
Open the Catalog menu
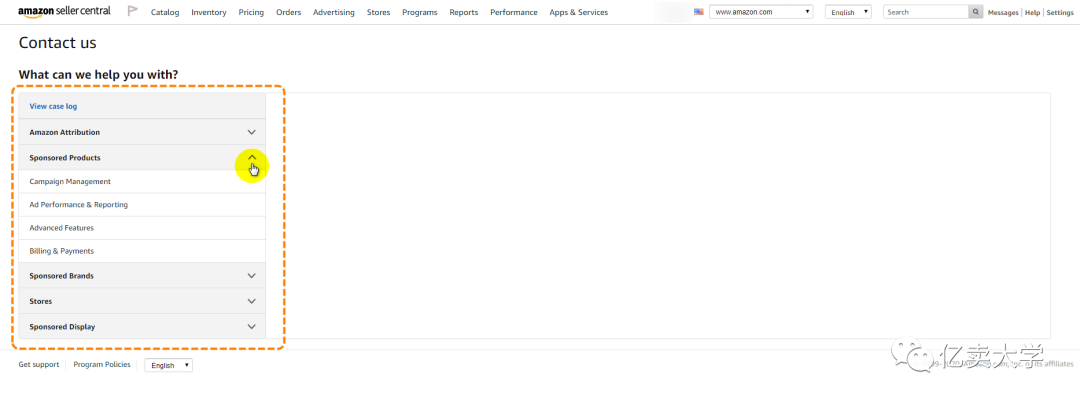click(x=165, y=12)
